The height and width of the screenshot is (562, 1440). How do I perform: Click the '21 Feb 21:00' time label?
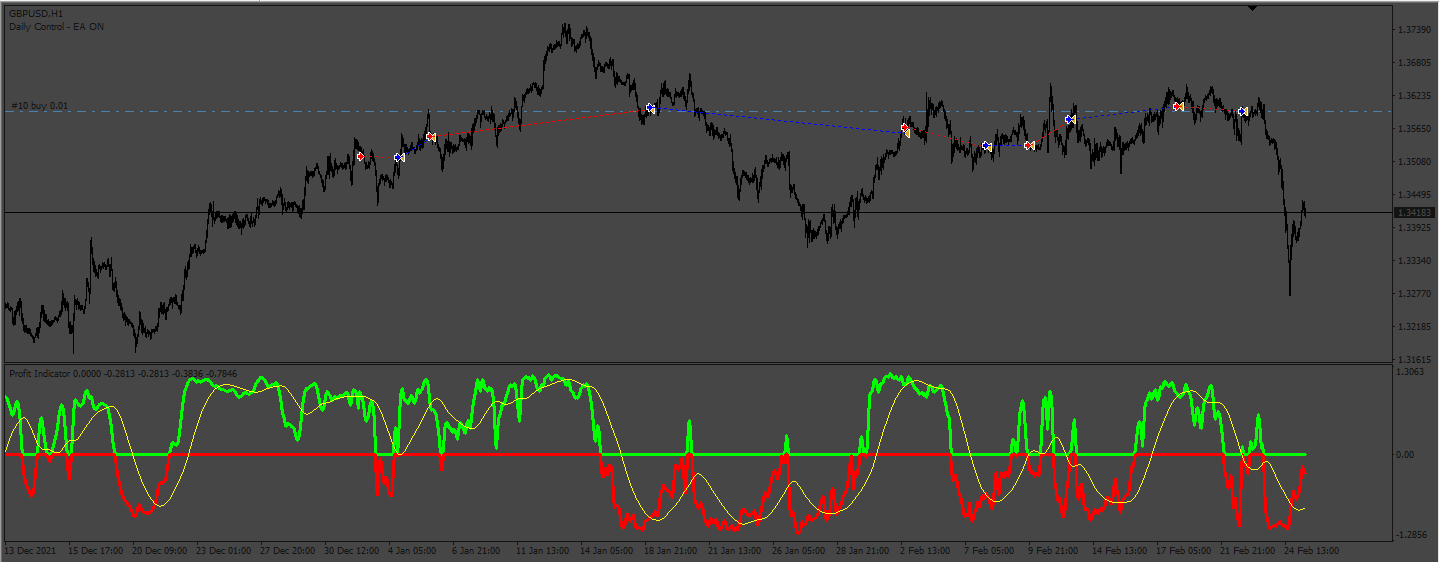point(1249,550)
